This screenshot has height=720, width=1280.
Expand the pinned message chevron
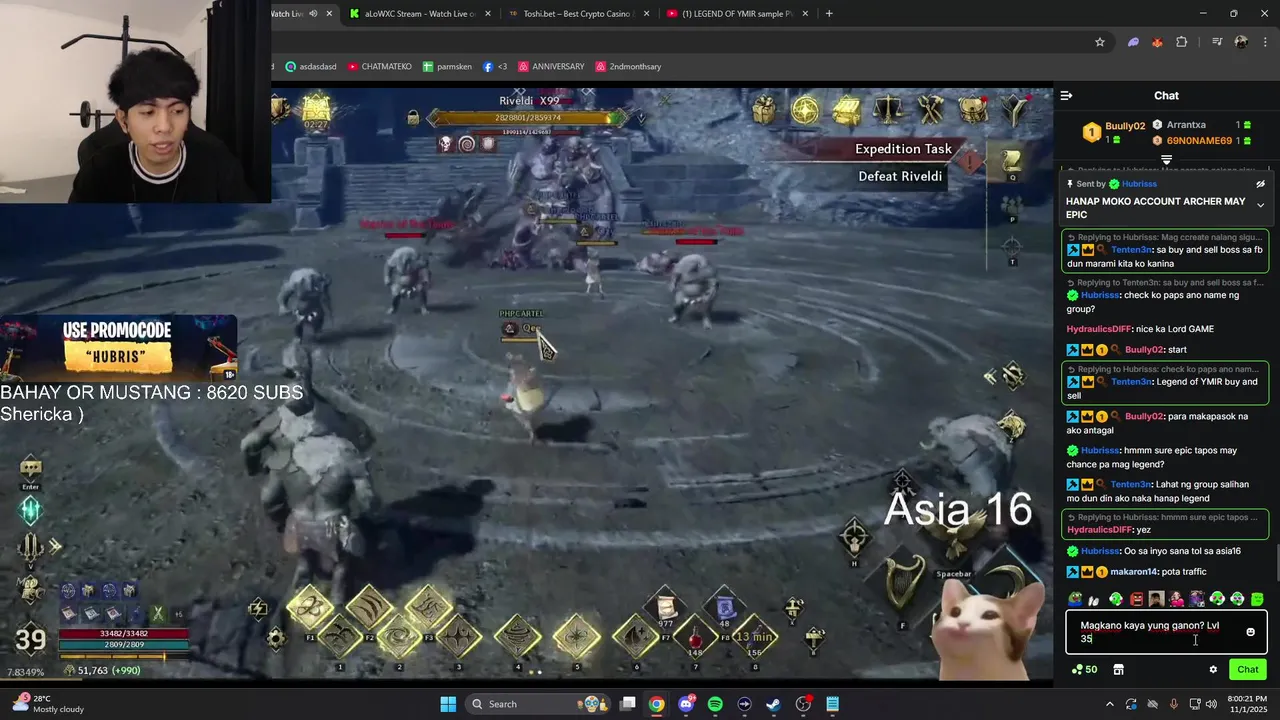pyautogui.click(x=1260, y=205)
